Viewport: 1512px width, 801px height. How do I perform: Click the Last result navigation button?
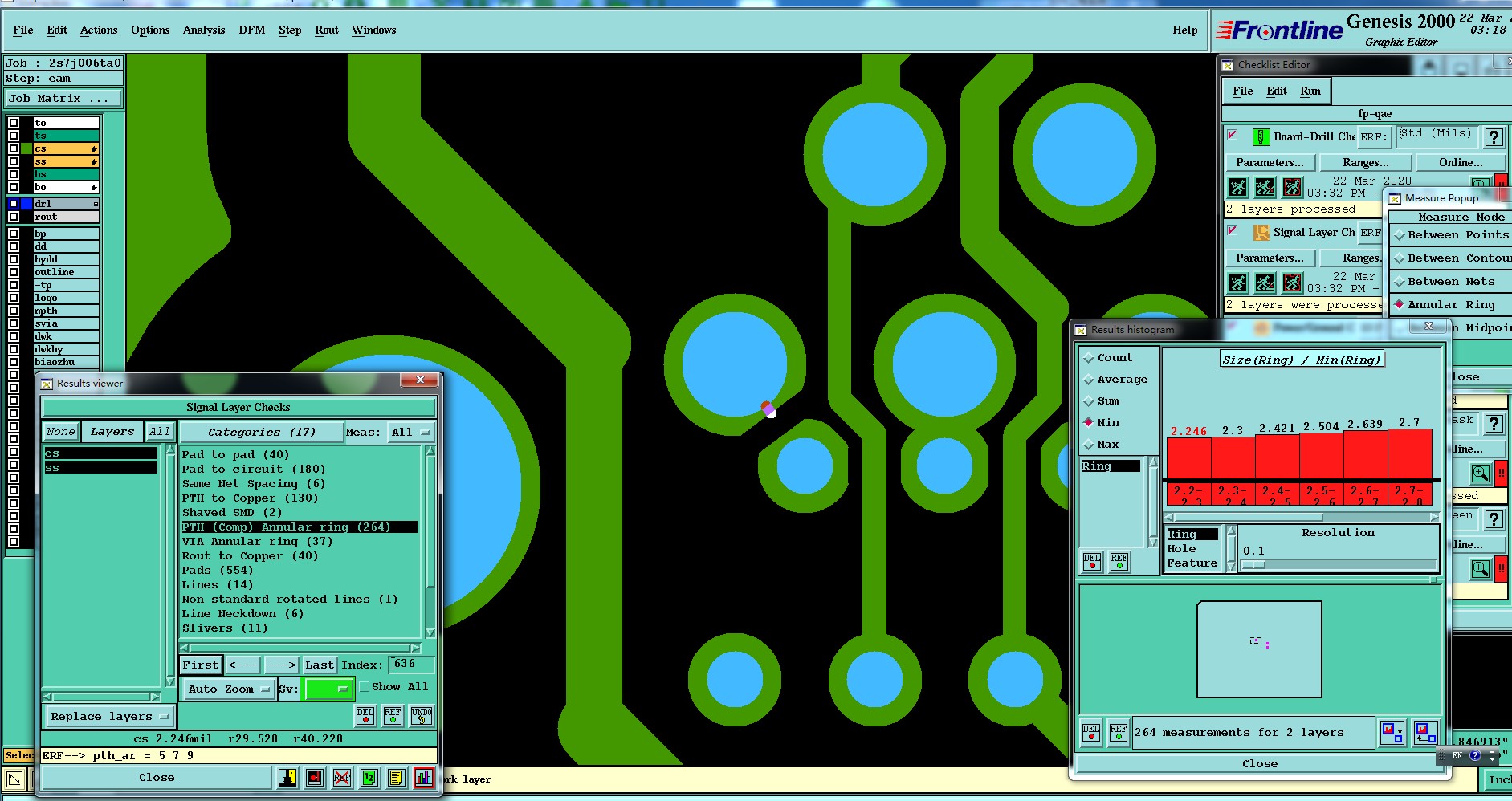pyautogui.click(x=319, y=665)
